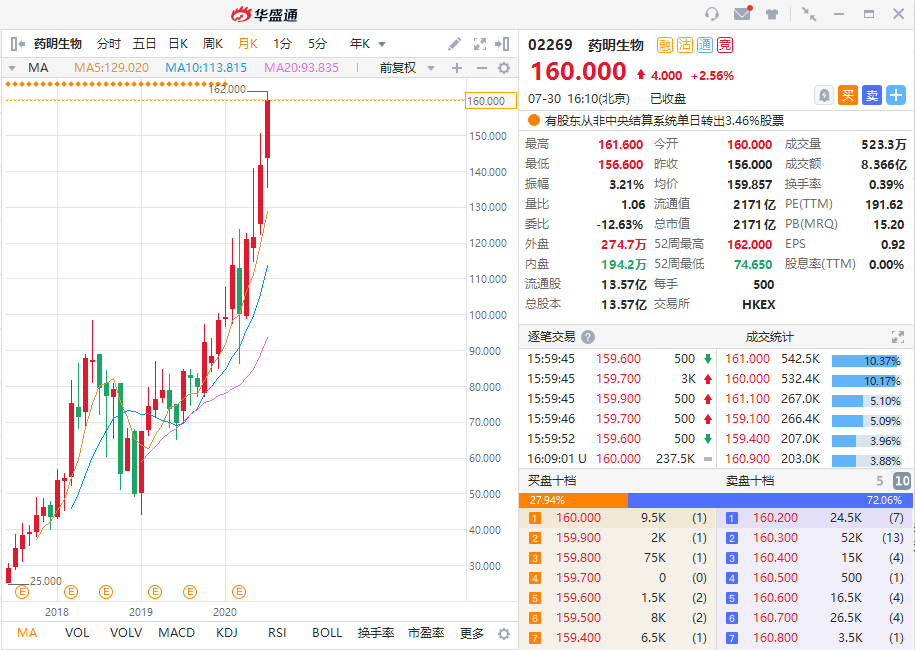This screenshot has width=915, height=650.
Task: Click the 通 stock connect badge
Action: point(705,45)
